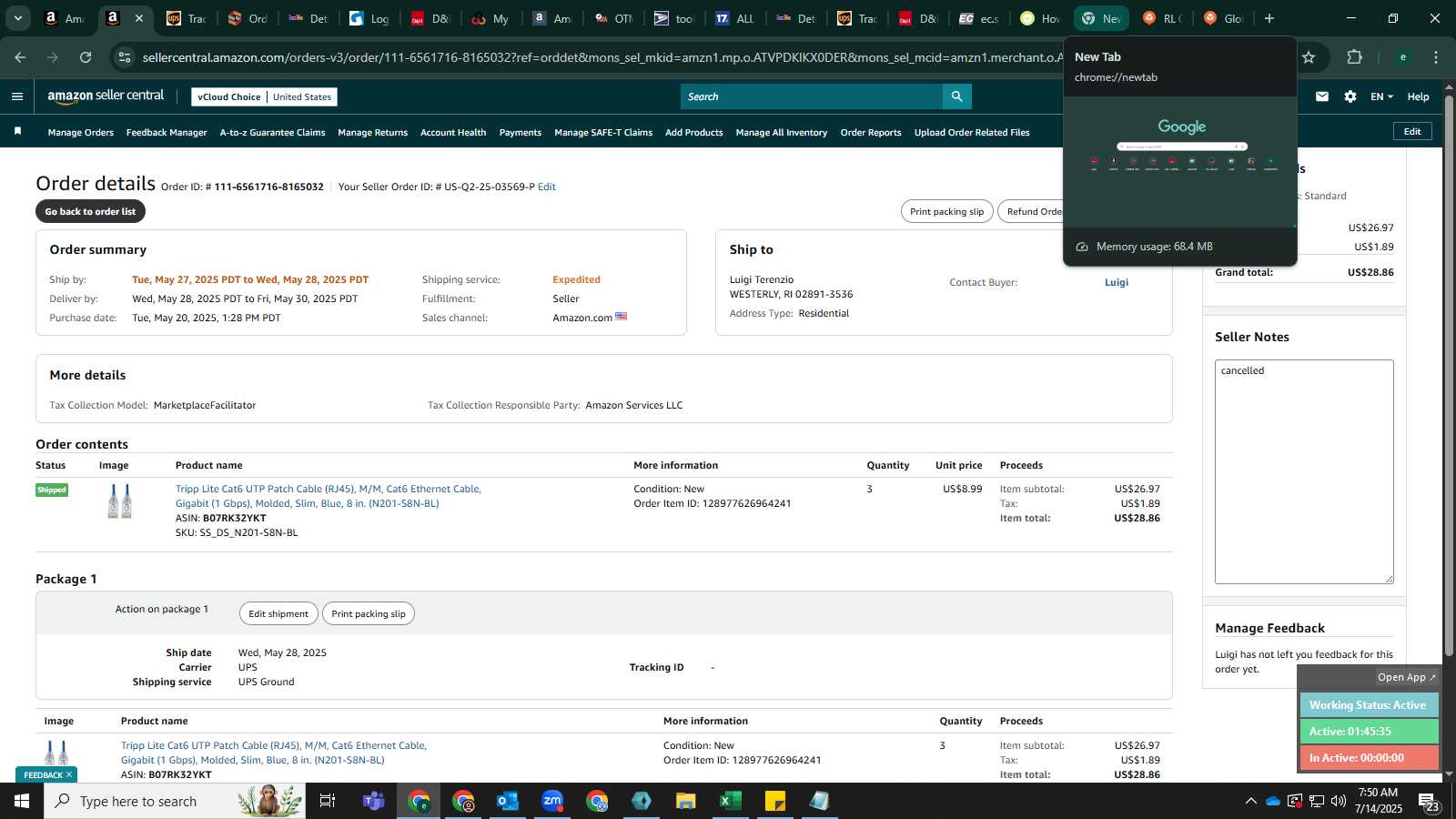Open Seller Central settings gear

[x=1350, y=96]
